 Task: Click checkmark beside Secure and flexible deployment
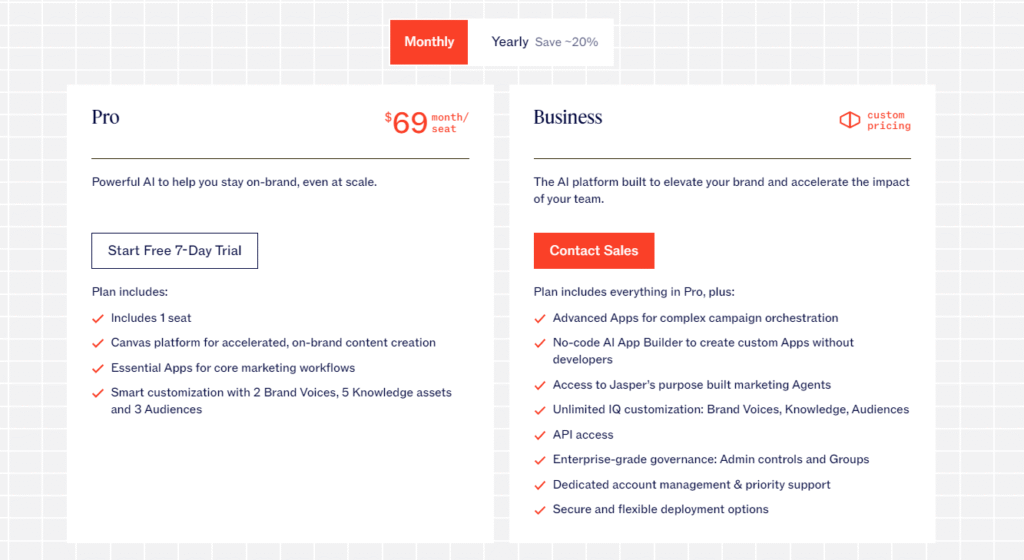[x=540, y=510]
